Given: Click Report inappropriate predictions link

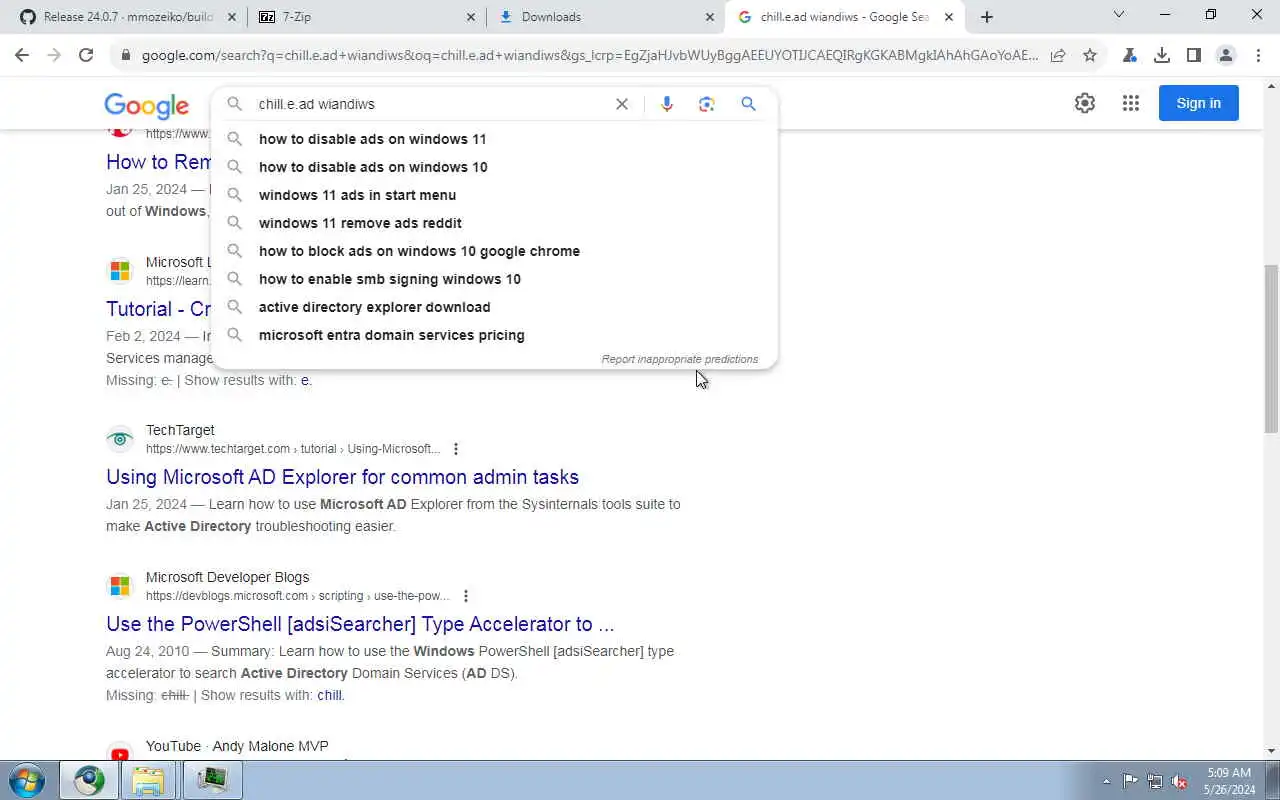Looking at the screenshot, I should (x=680, y=359).
